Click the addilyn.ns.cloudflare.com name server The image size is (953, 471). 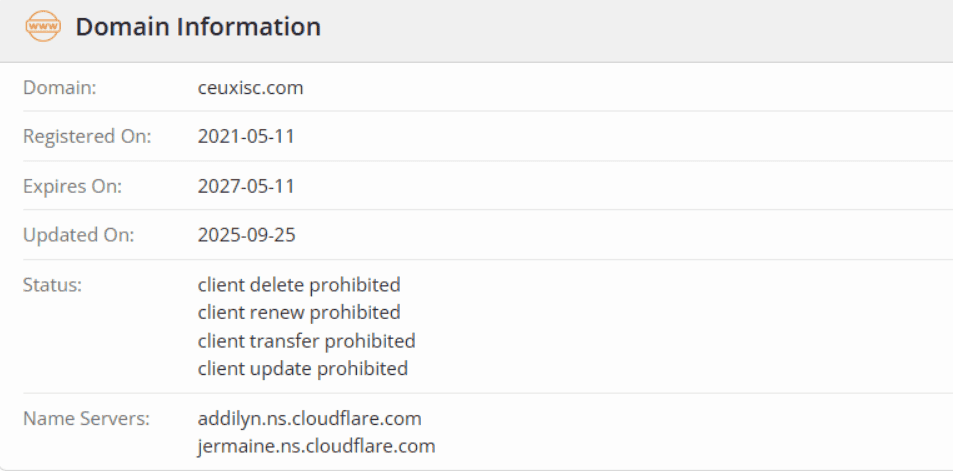[310, 418]
